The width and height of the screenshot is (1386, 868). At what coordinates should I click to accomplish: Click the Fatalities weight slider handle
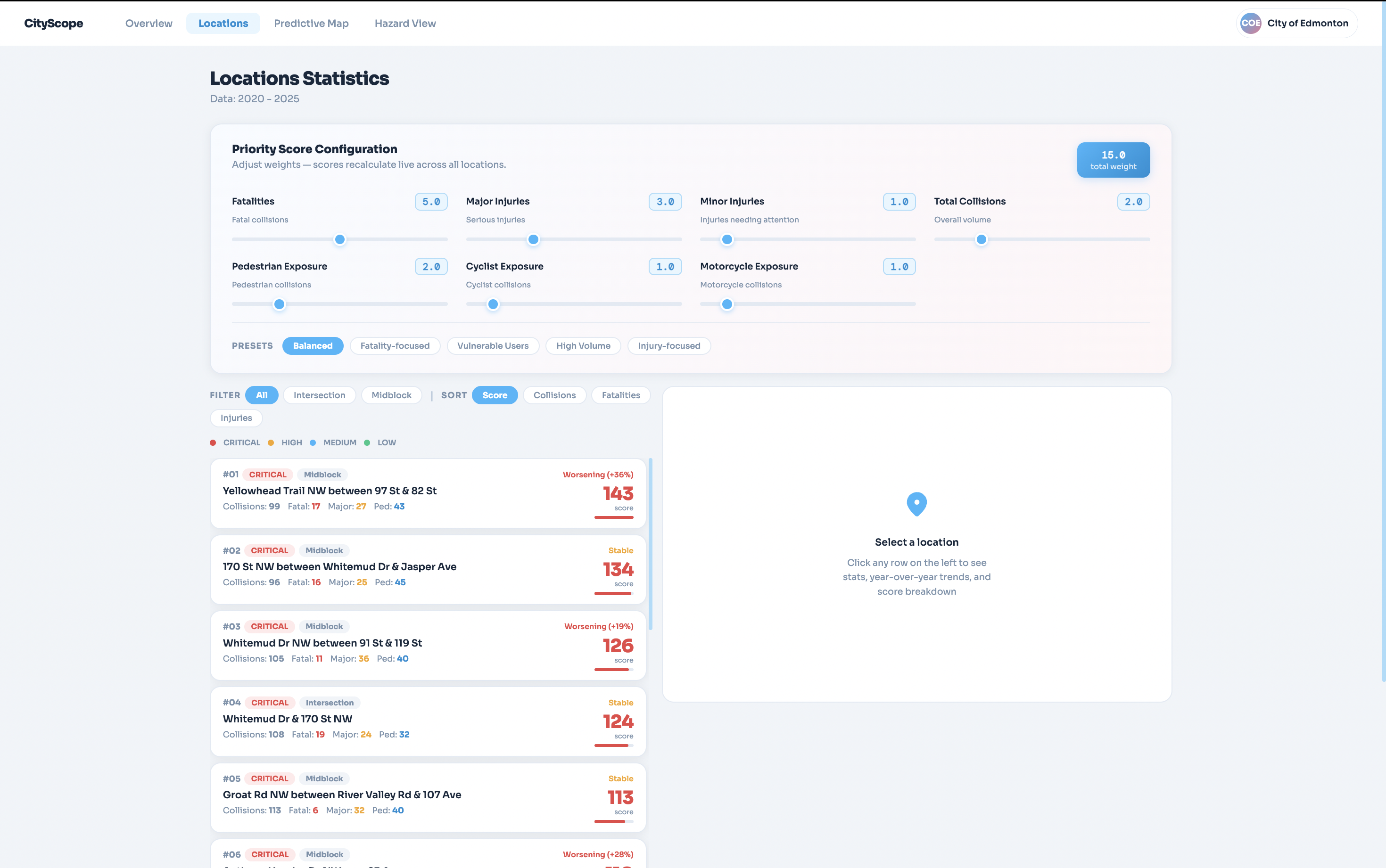pyautogui.click(x=340, y=239)
